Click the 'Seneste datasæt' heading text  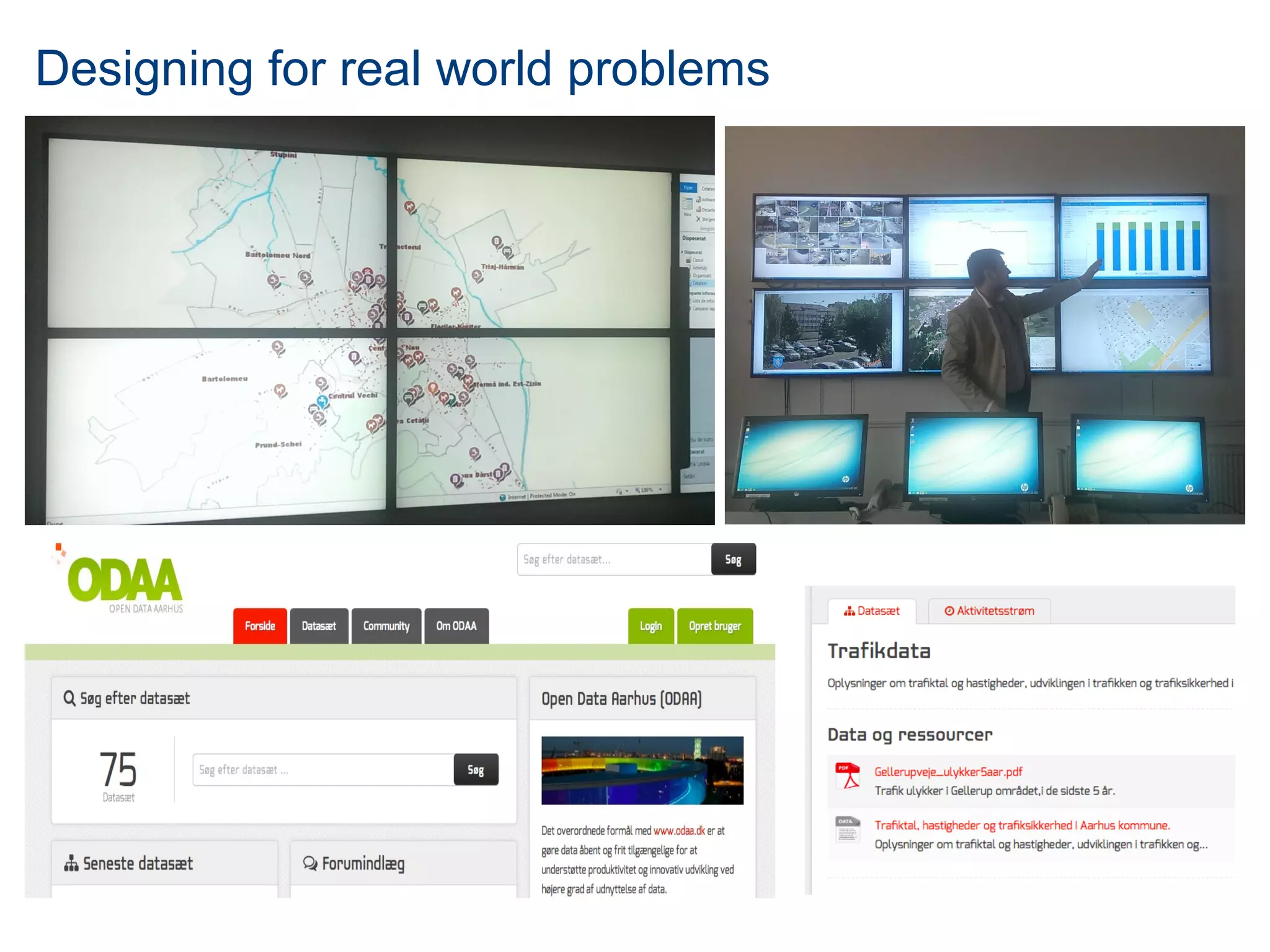(138, 863)
